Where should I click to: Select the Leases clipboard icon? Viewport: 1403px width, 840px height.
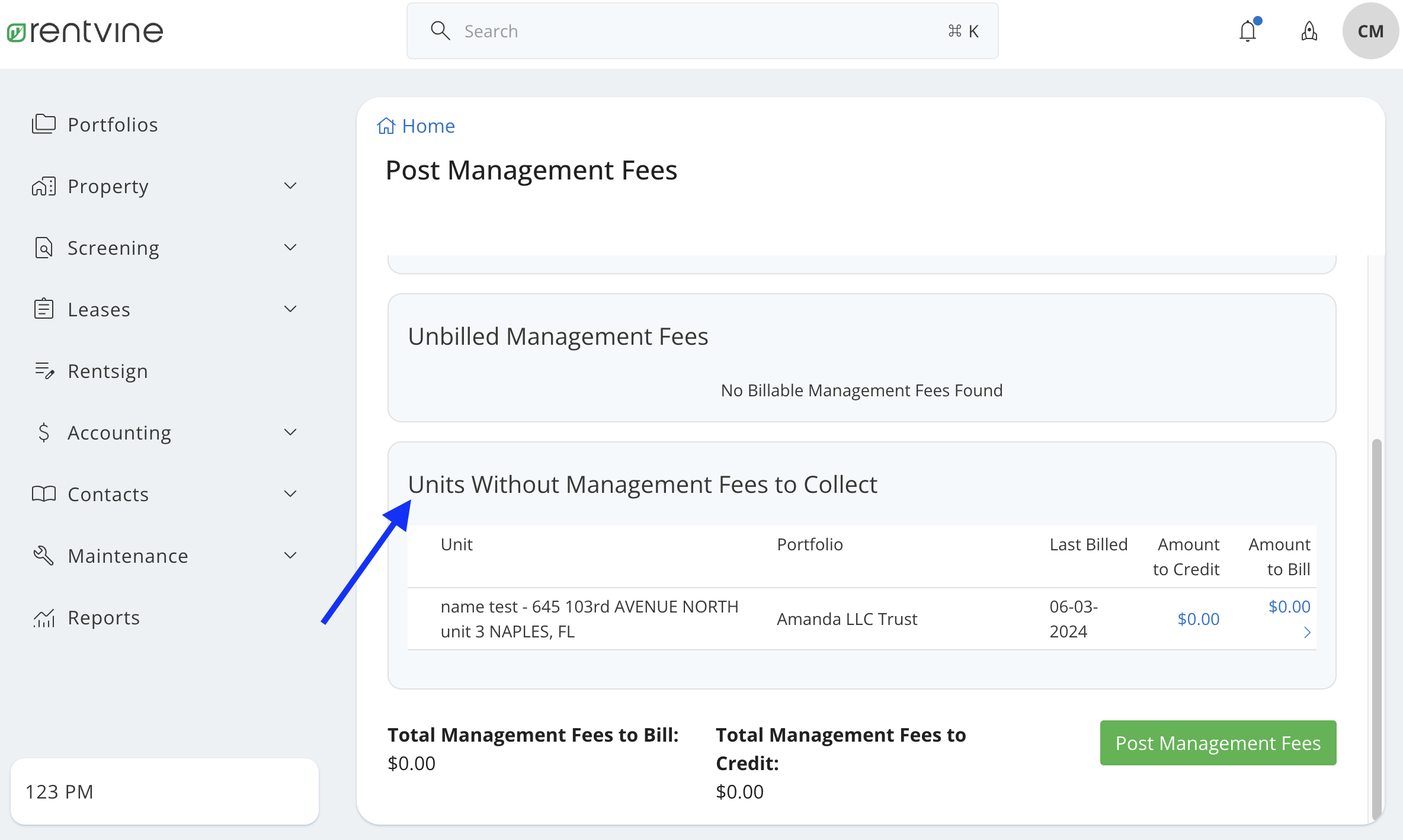(x=42, y=309)
